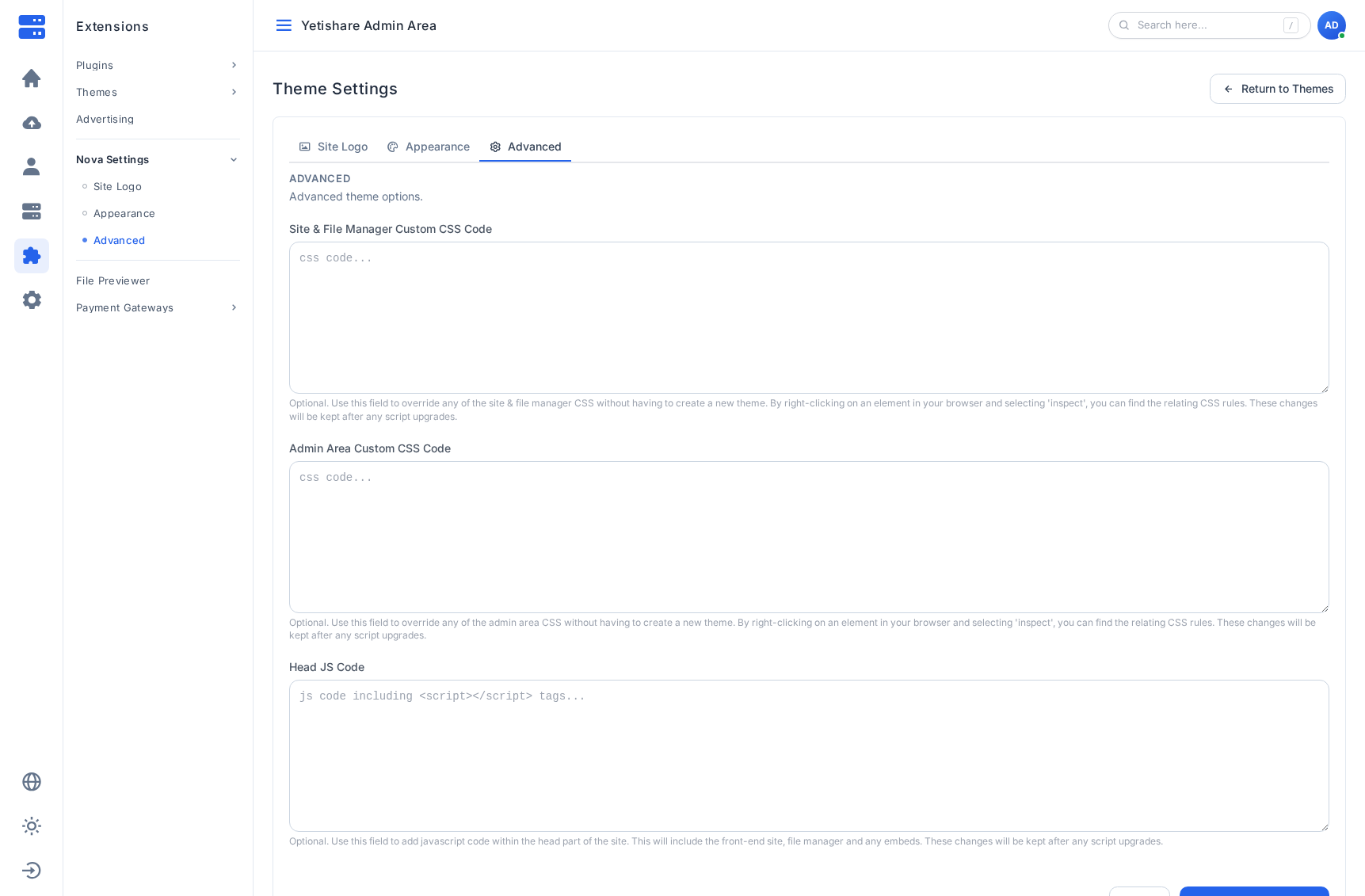Select the Extensions puzzle icon

click(32, 256)
